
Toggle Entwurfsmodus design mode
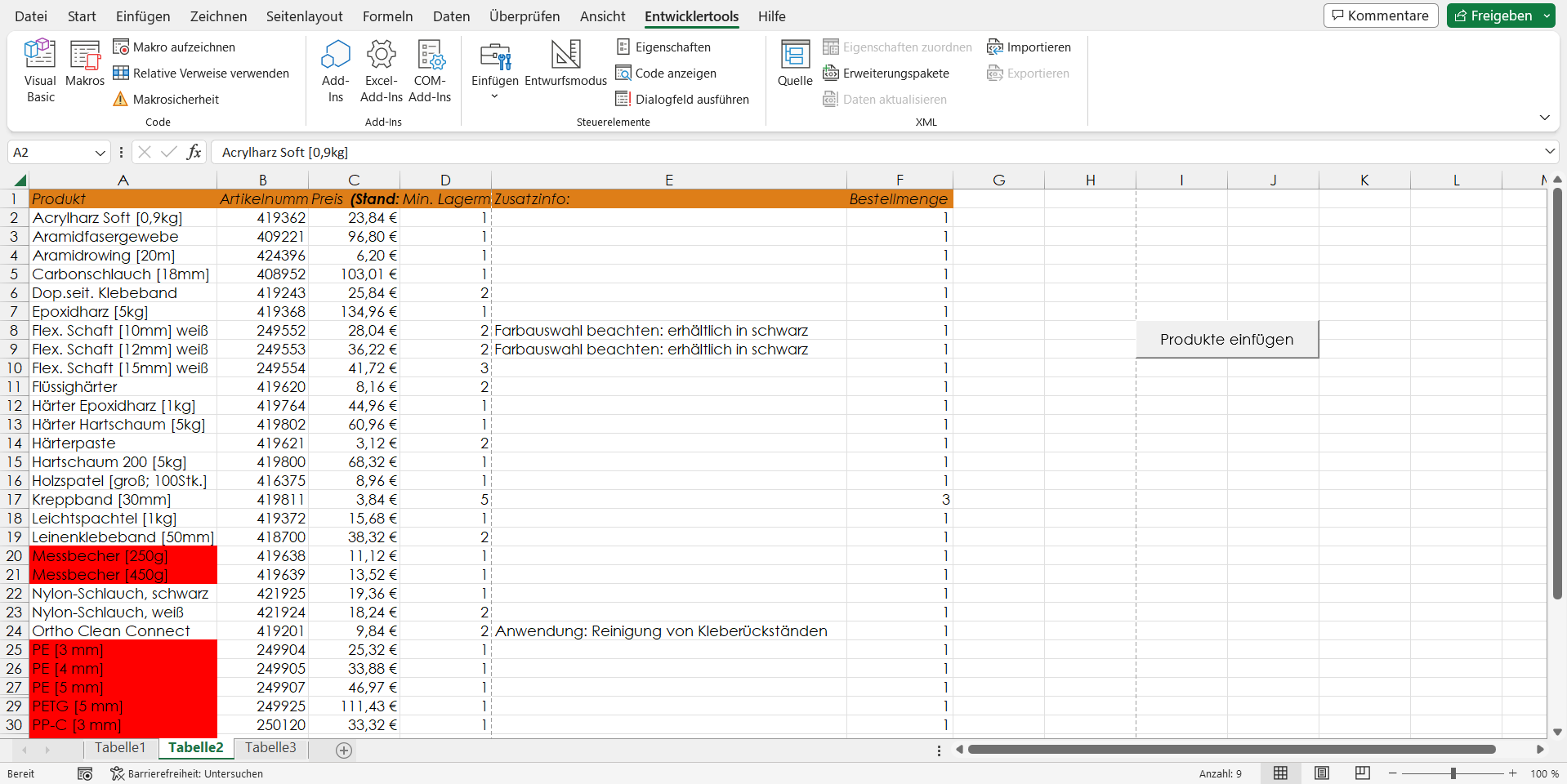tap(565, 64)
